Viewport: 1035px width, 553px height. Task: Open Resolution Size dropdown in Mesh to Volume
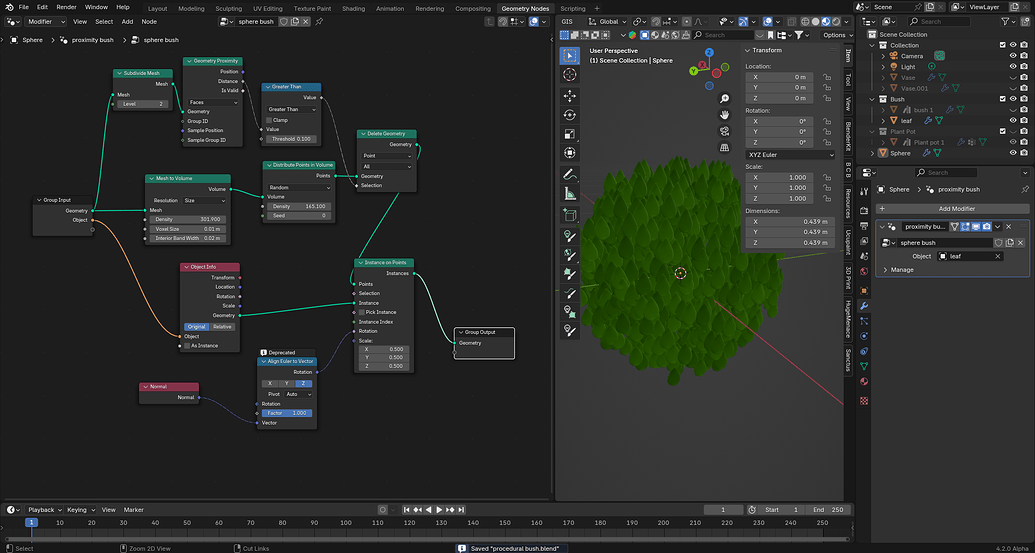tap(203, 200)
